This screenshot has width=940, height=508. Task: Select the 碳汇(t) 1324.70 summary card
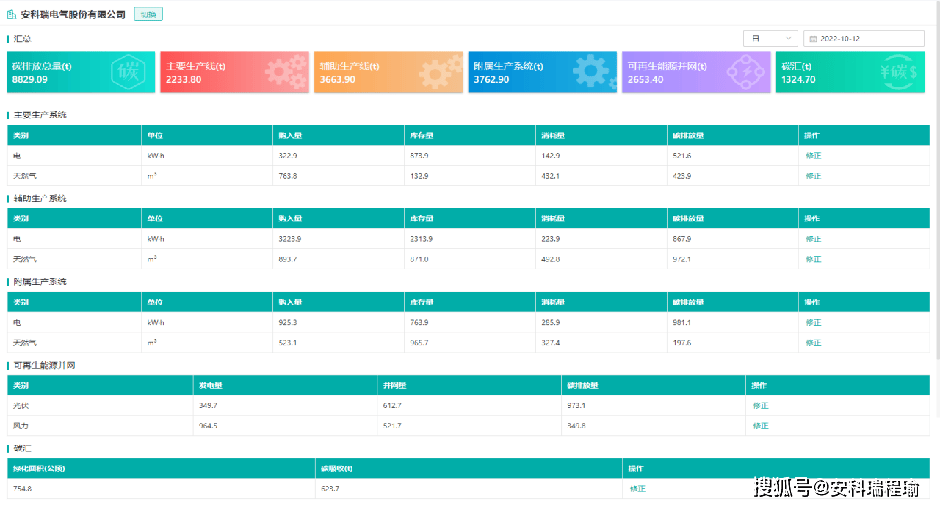click(850, 72)
